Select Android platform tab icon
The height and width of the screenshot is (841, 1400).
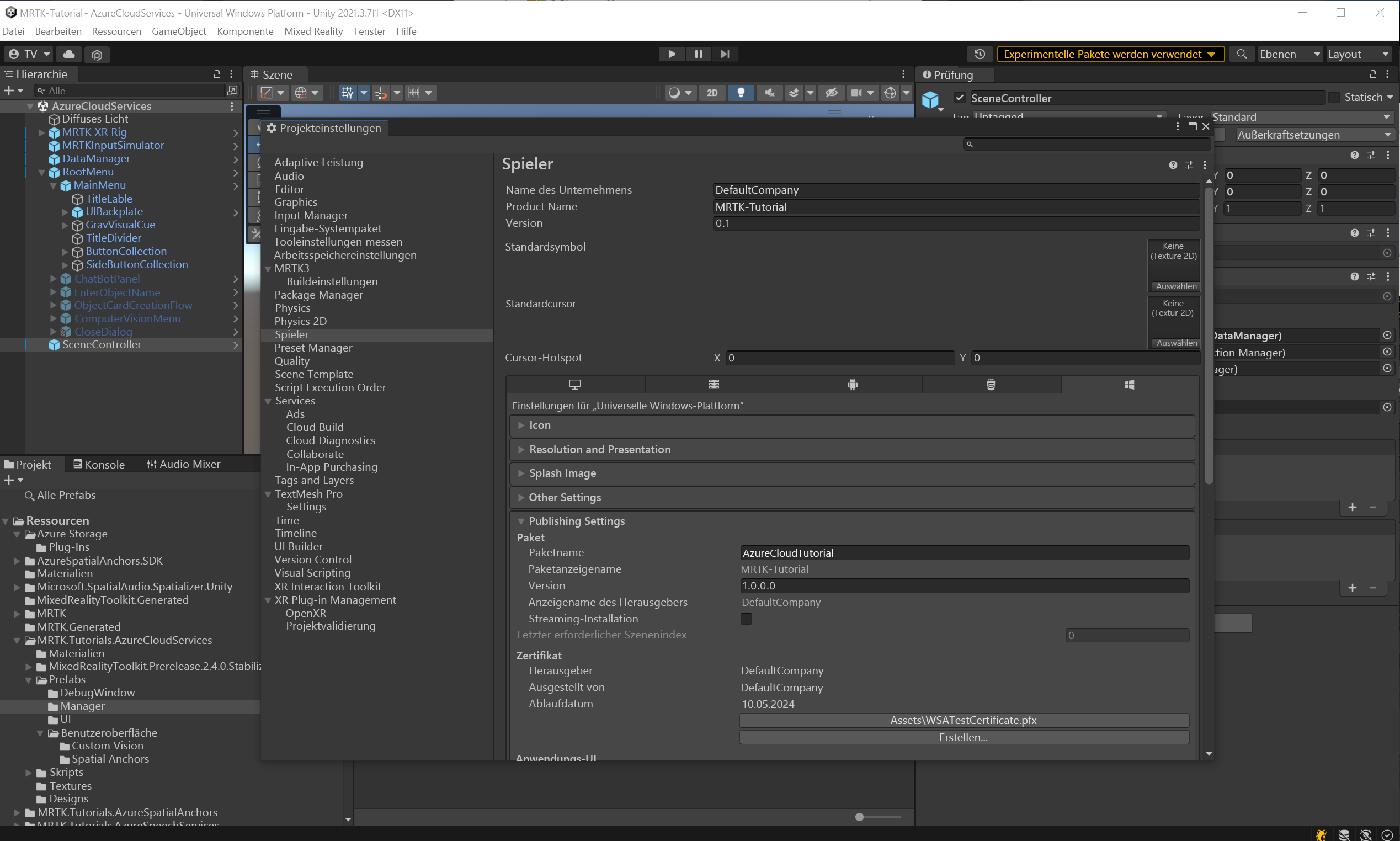[x=852, y=385]
